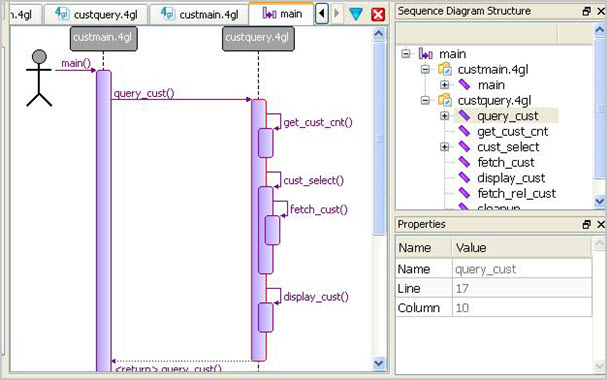Select fetch_rel_cust in structure tree
Viewport: 607px width, 380px height.
pos(516,193)
